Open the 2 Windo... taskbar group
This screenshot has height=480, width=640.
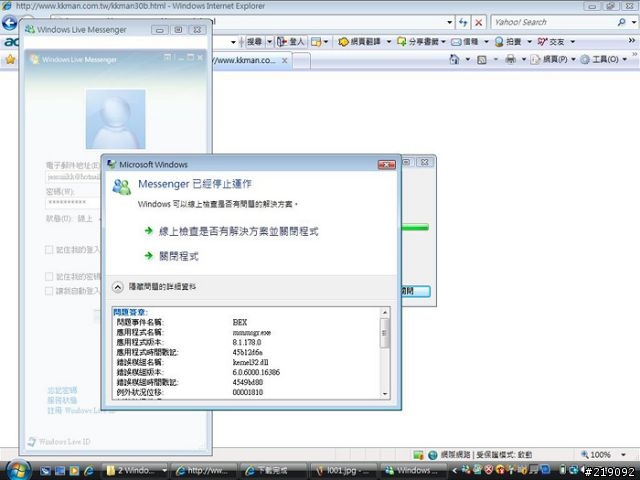tap(136, 471)
